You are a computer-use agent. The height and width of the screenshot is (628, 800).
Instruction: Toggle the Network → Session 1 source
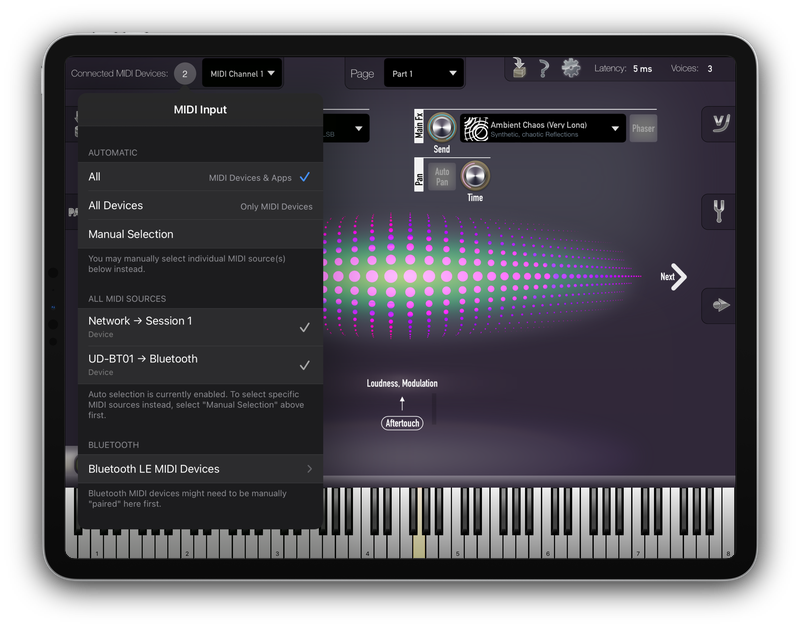[x=200, y=326]
